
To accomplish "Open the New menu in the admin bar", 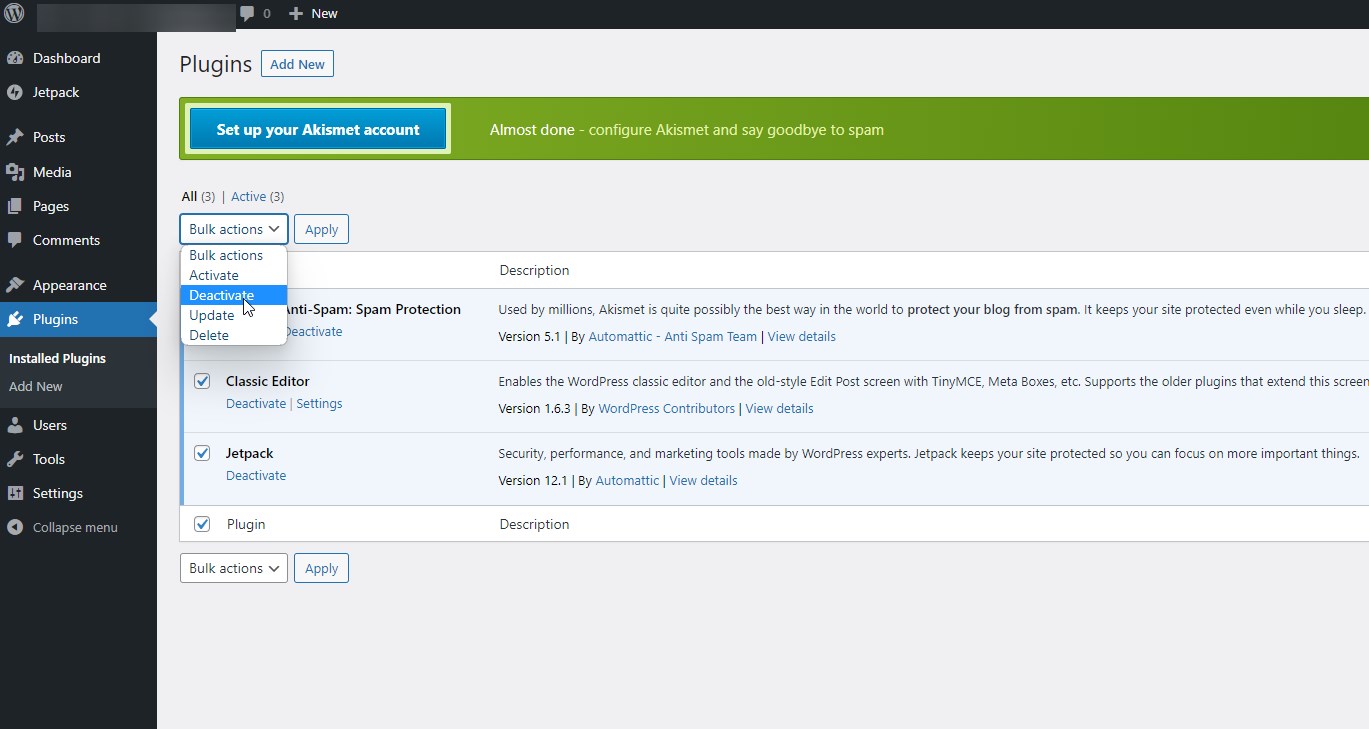I will (313, 13).
